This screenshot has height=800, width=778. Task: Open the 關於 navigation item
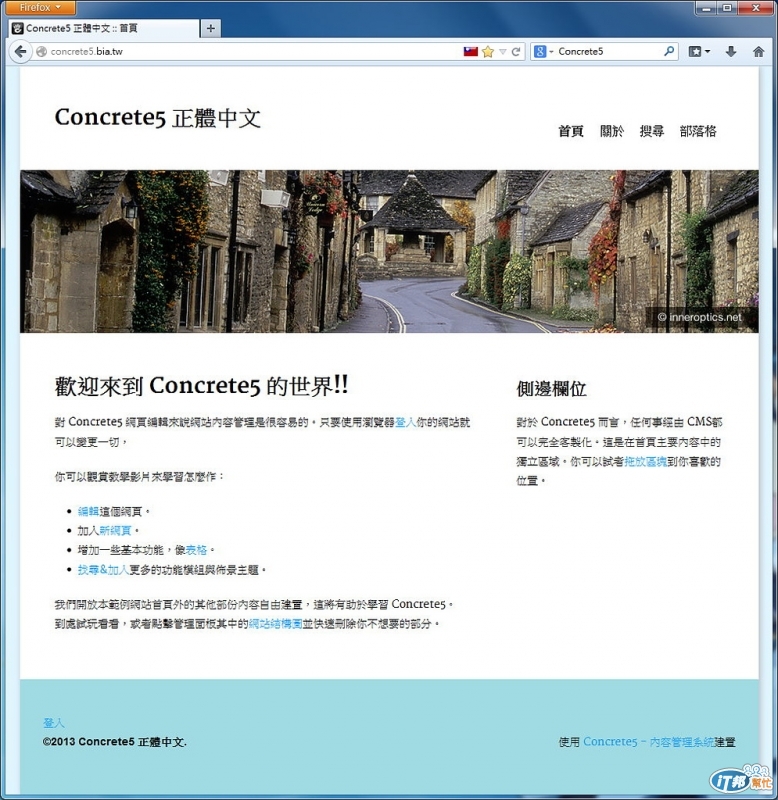click(612, 131)
